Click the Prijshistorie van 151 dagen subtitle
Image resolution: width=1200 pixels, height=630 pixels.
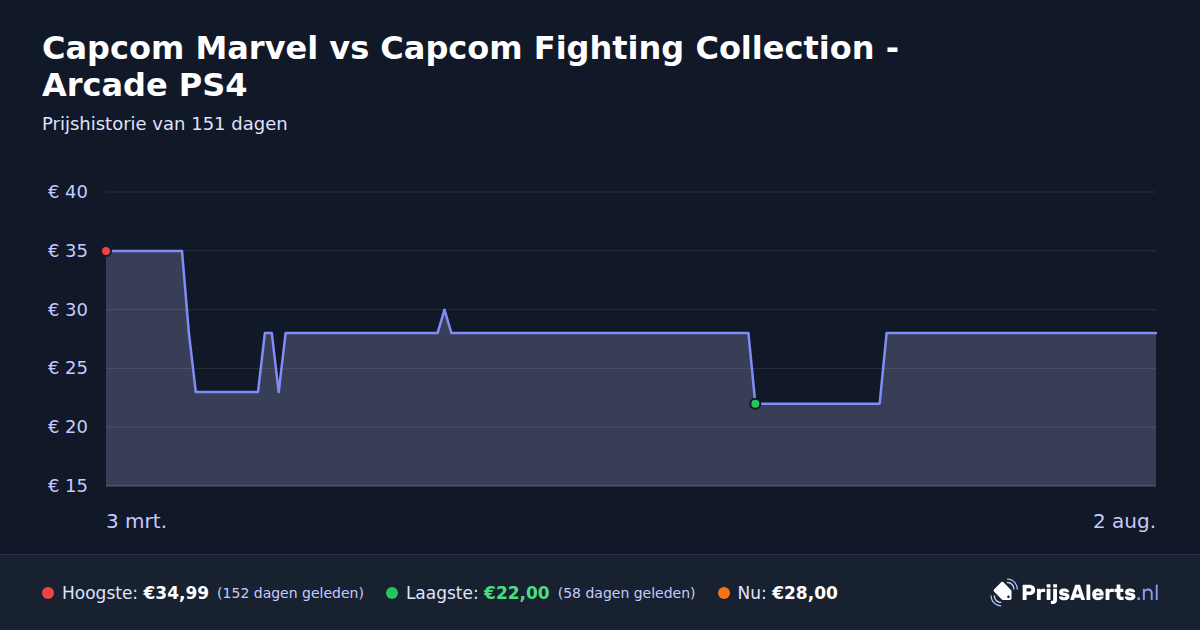[x=165, y=124]
